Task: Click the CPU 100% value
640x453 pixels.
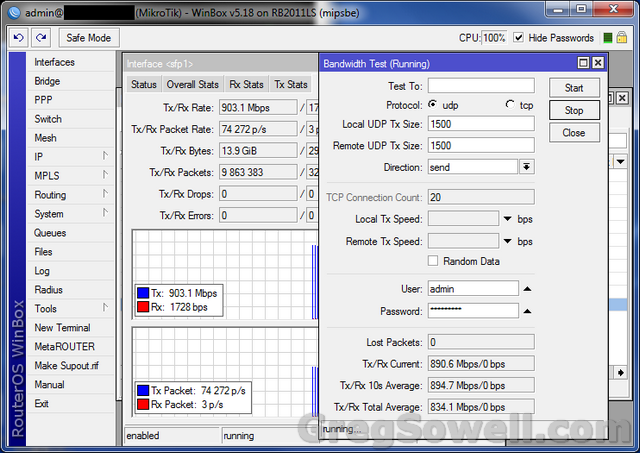Action: click(x=494, y=38)
